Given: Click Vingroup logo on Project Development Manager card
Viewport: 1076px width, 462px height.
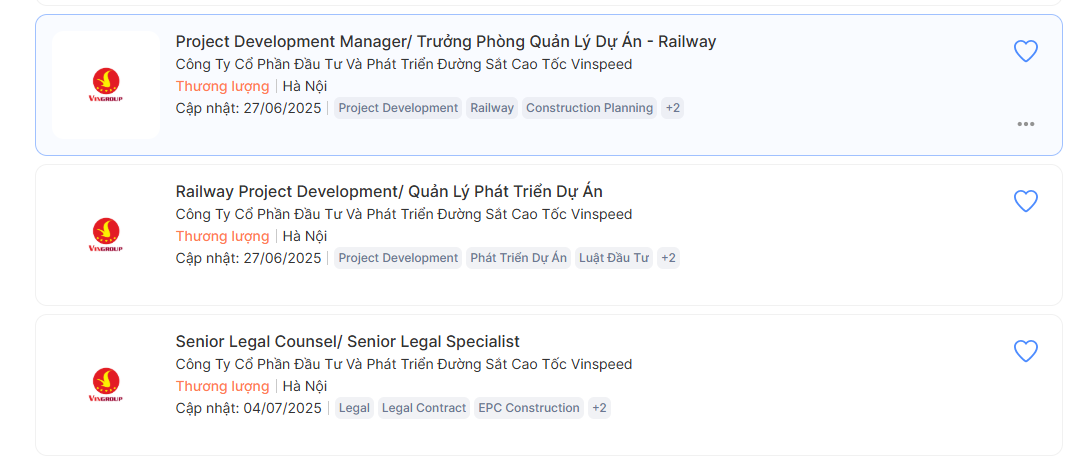Looking at the screenshot, I should (106, 85).
